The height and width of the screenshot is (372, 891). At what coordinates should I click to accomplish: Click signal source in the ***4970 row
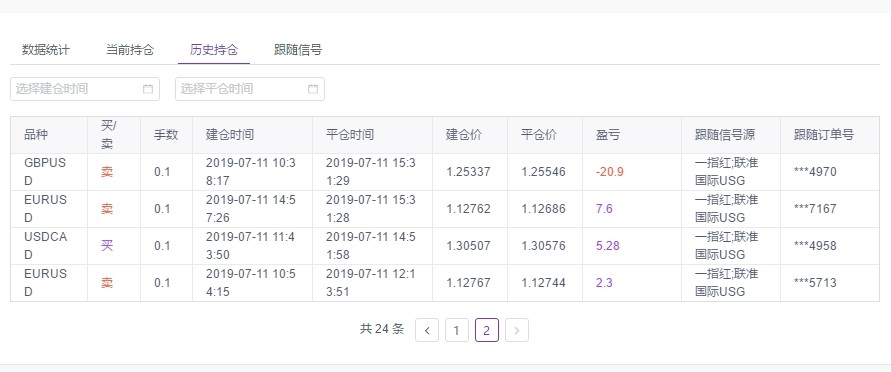point(727,172)
